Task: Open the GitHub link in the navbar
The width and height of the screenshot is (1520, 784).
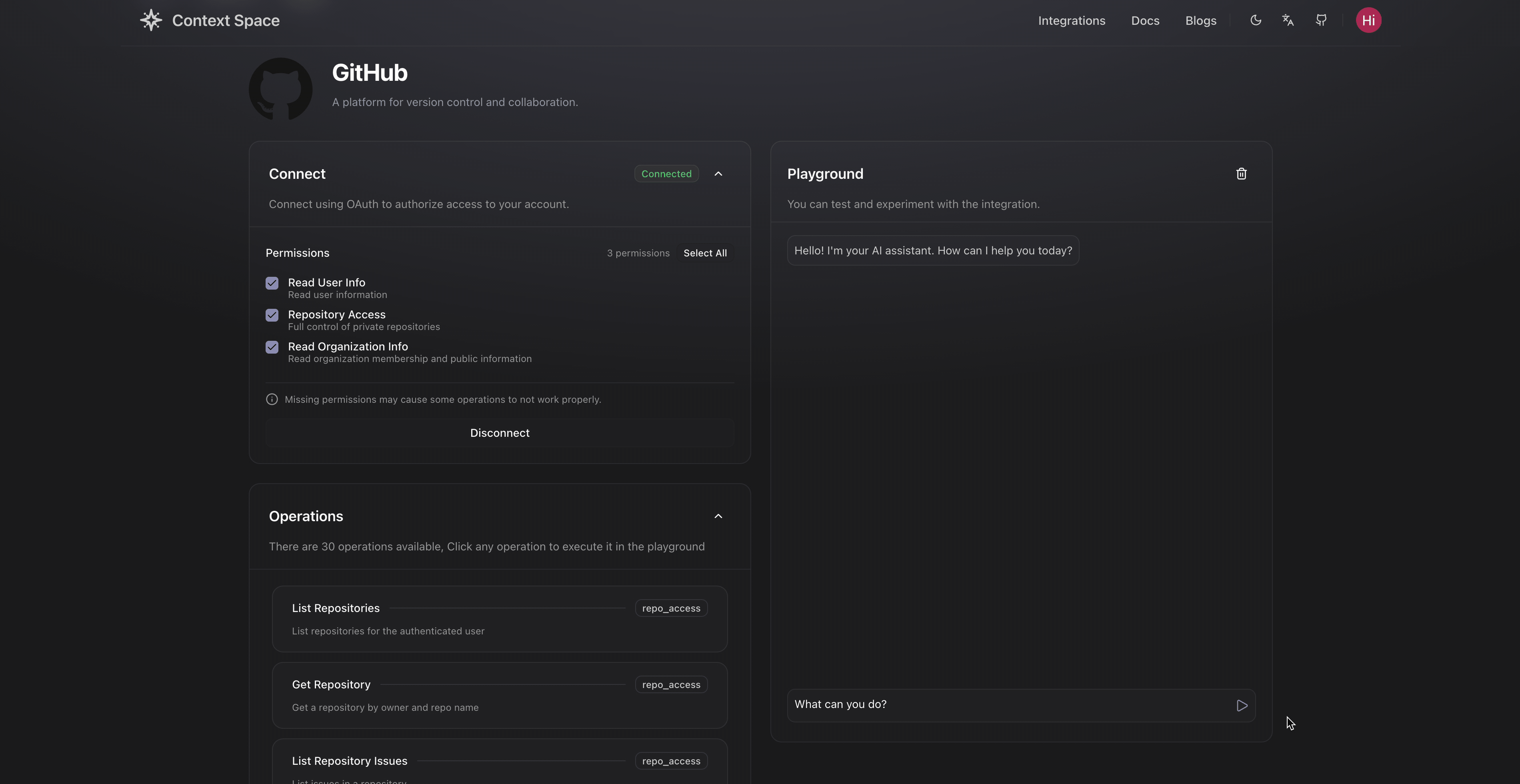Action: point(1321,20)
